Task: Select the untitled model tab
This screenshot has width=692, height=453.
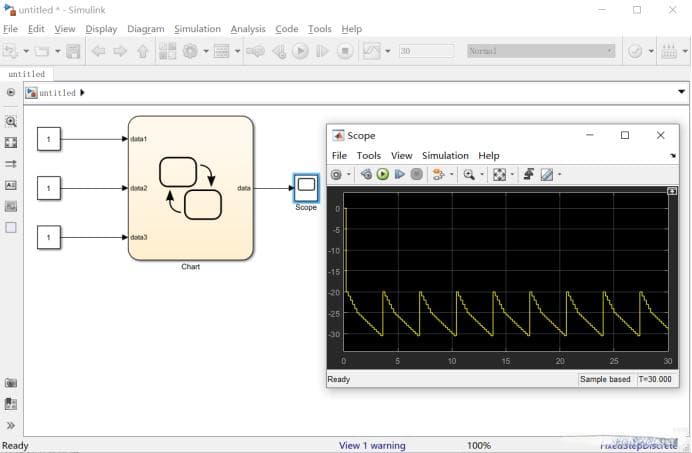Action: (x=27, y=74)
